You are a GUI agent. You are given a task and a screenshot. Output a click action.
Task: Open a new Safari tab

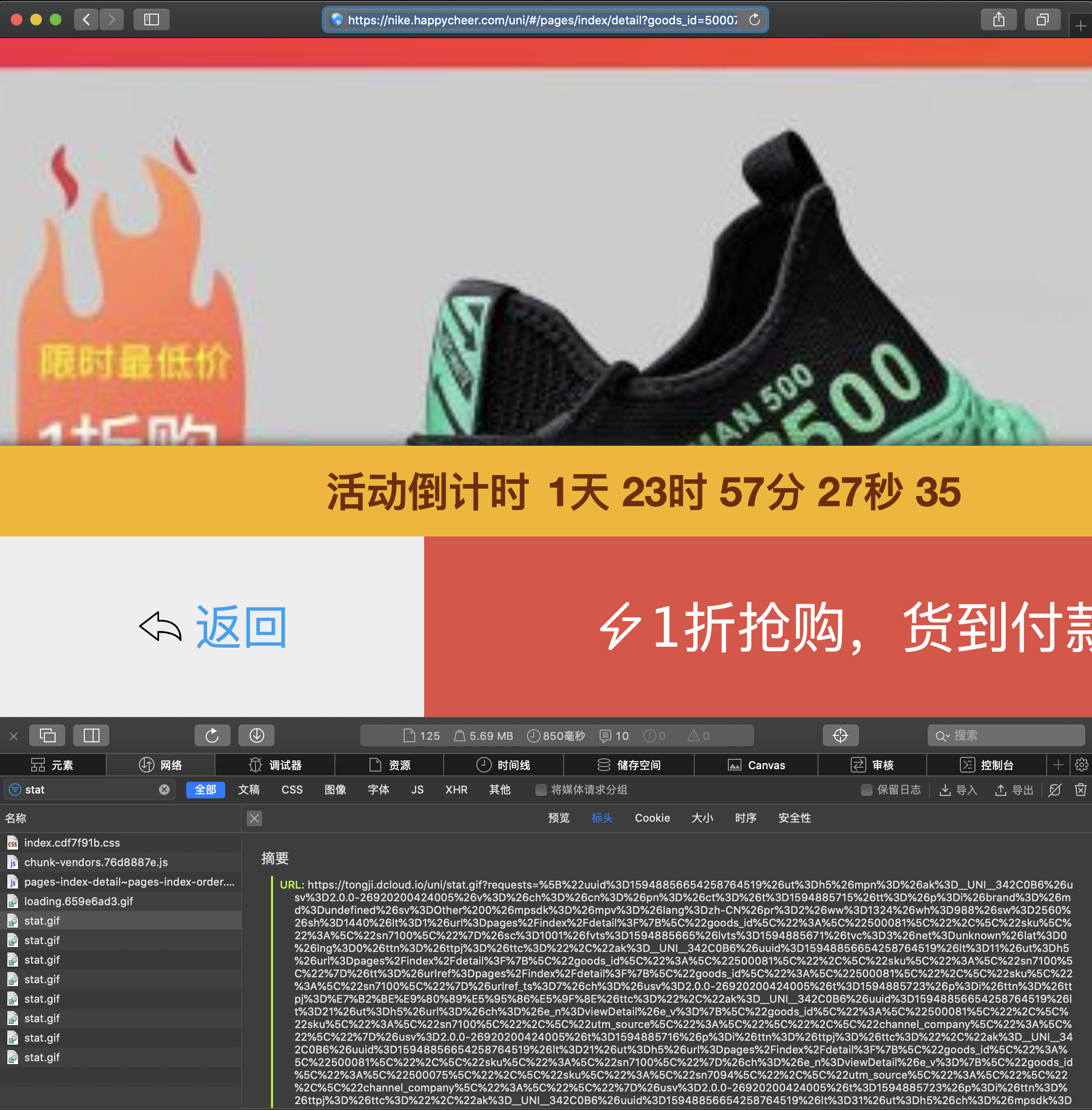(1080, 26)
